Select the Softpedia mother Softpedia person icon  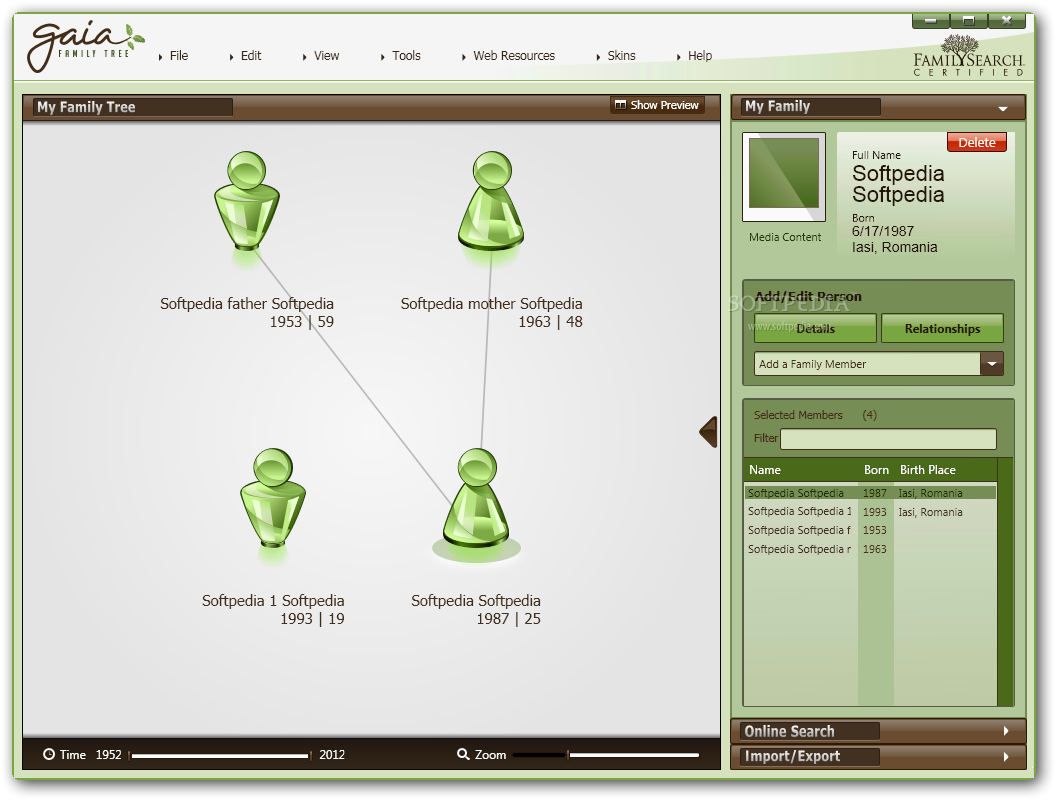pyautogui.click(x=491, y=201)
